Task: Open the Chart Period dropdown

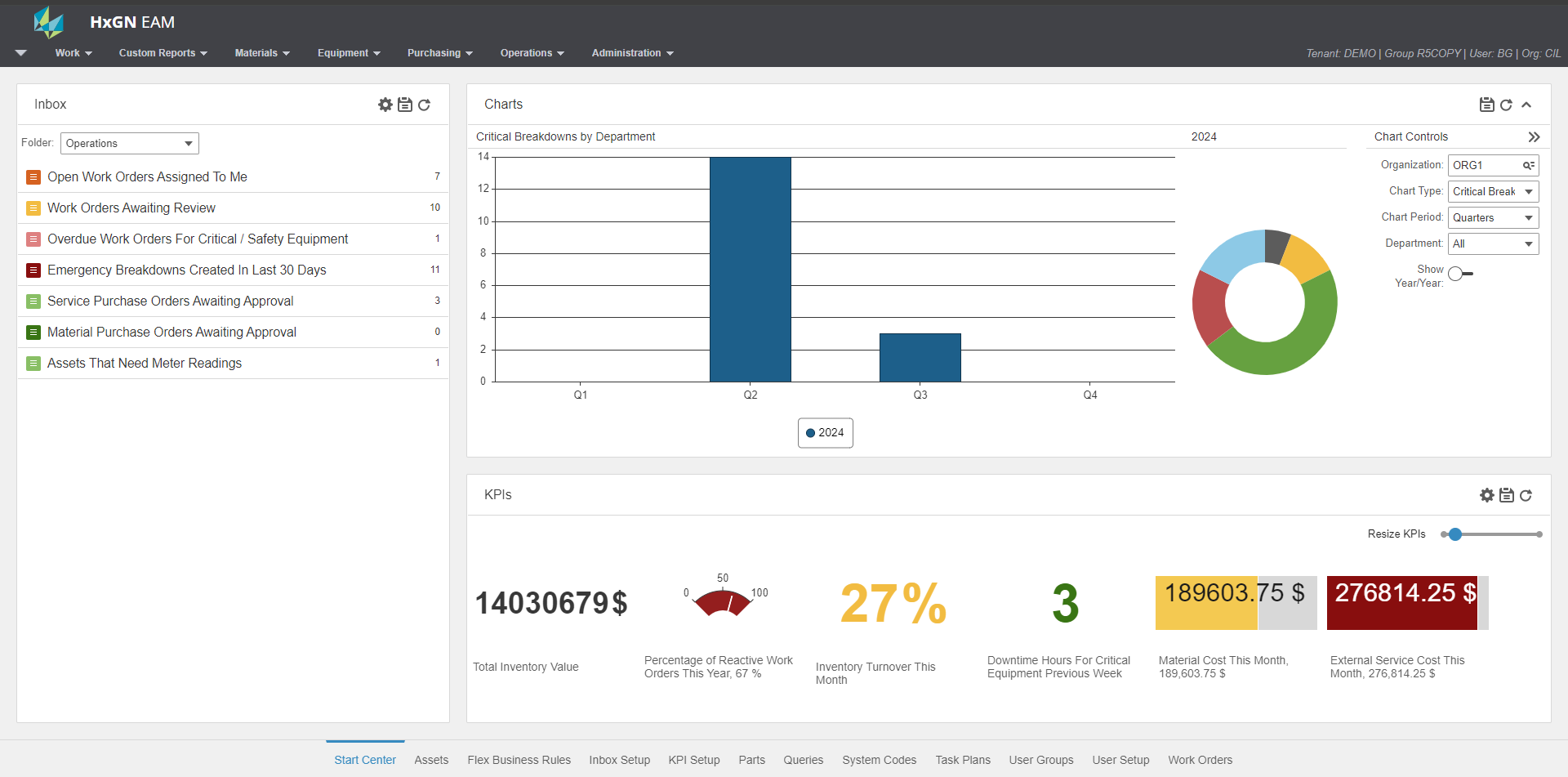Action: pos(1492,218)
